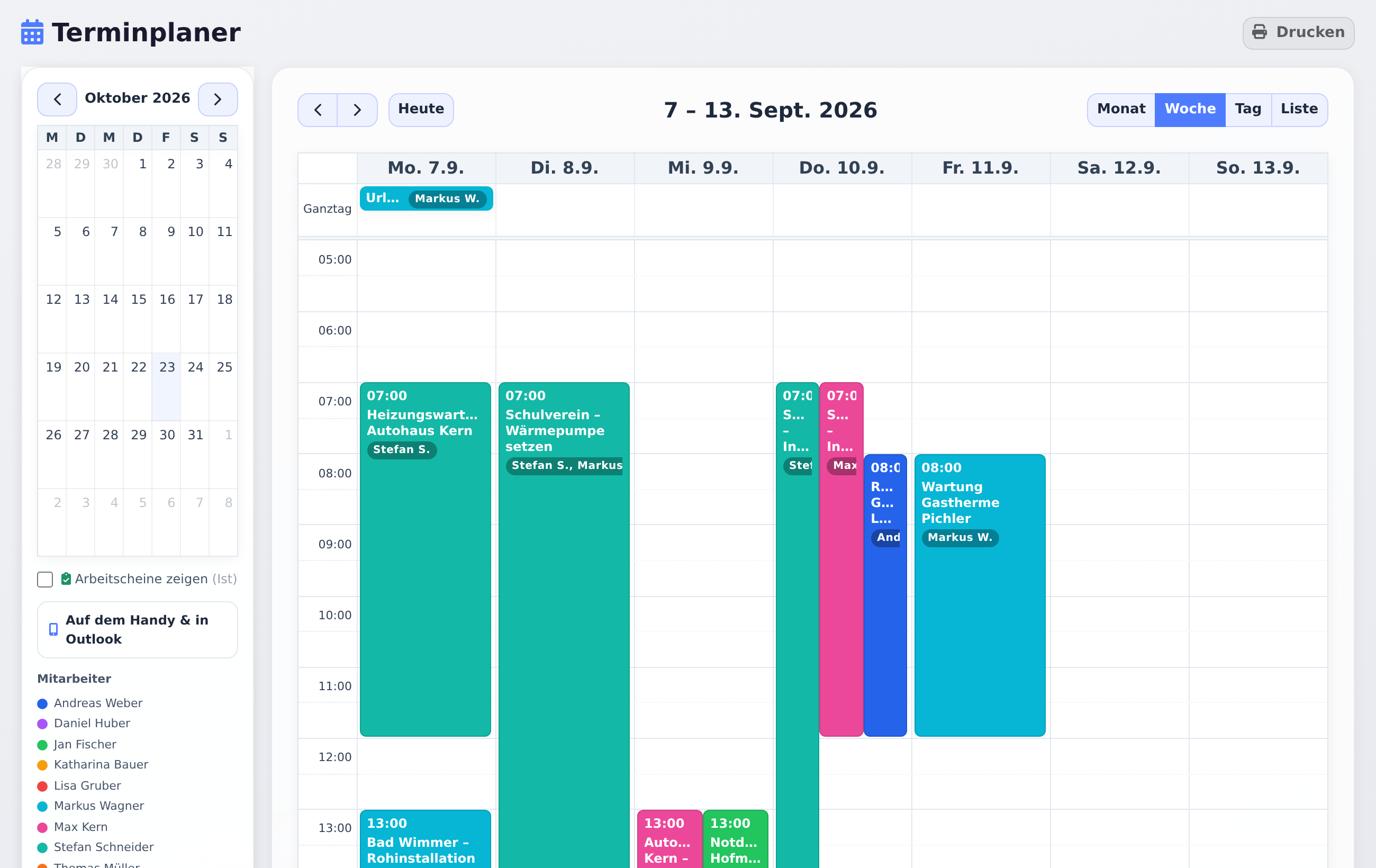
Task: Go to previous month in mini calendar
Action: (57, 100)
